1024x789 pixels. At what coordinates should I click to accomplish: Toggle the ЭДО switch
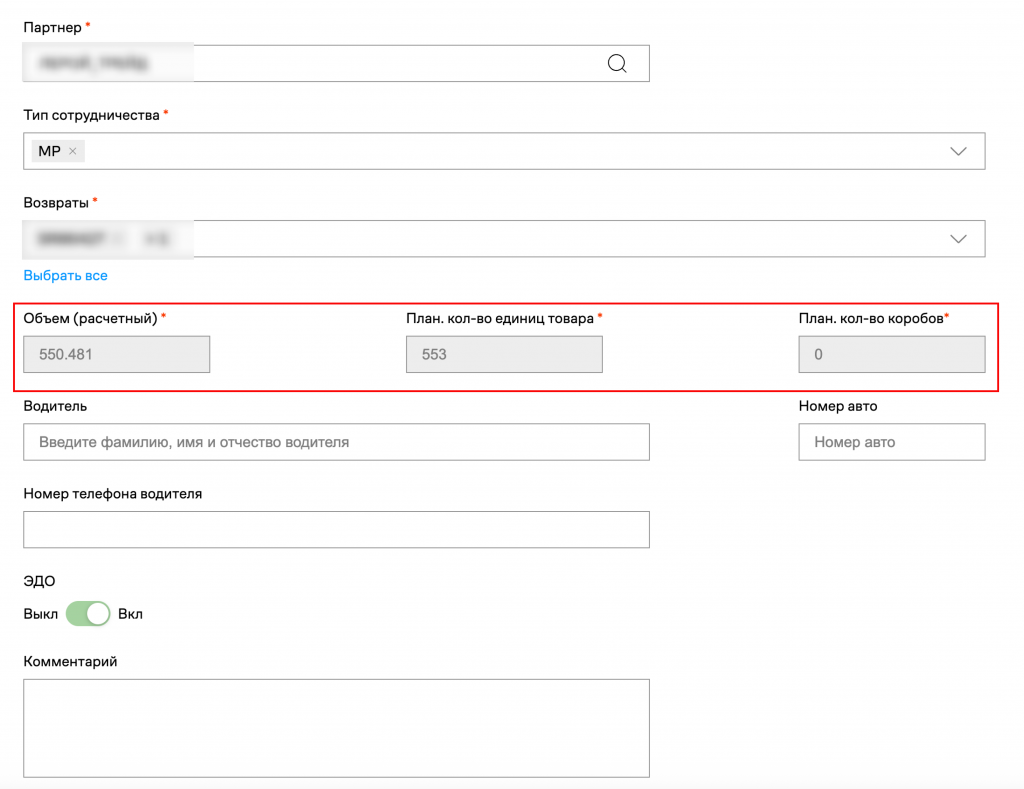pyautogui.click(x=88, y=614)
